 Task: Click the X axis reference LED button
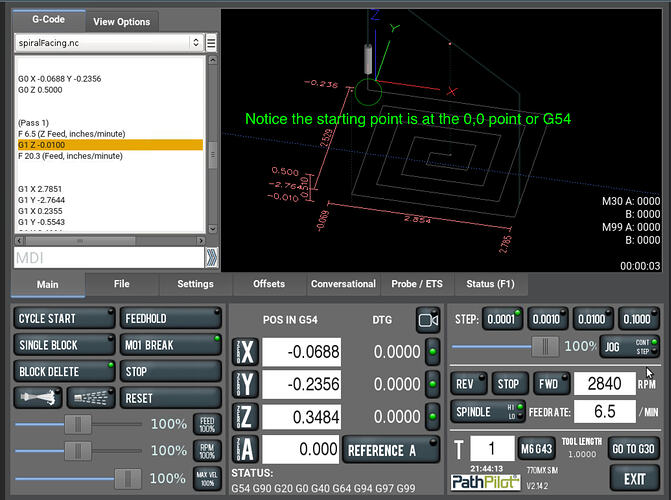(432, 352)
